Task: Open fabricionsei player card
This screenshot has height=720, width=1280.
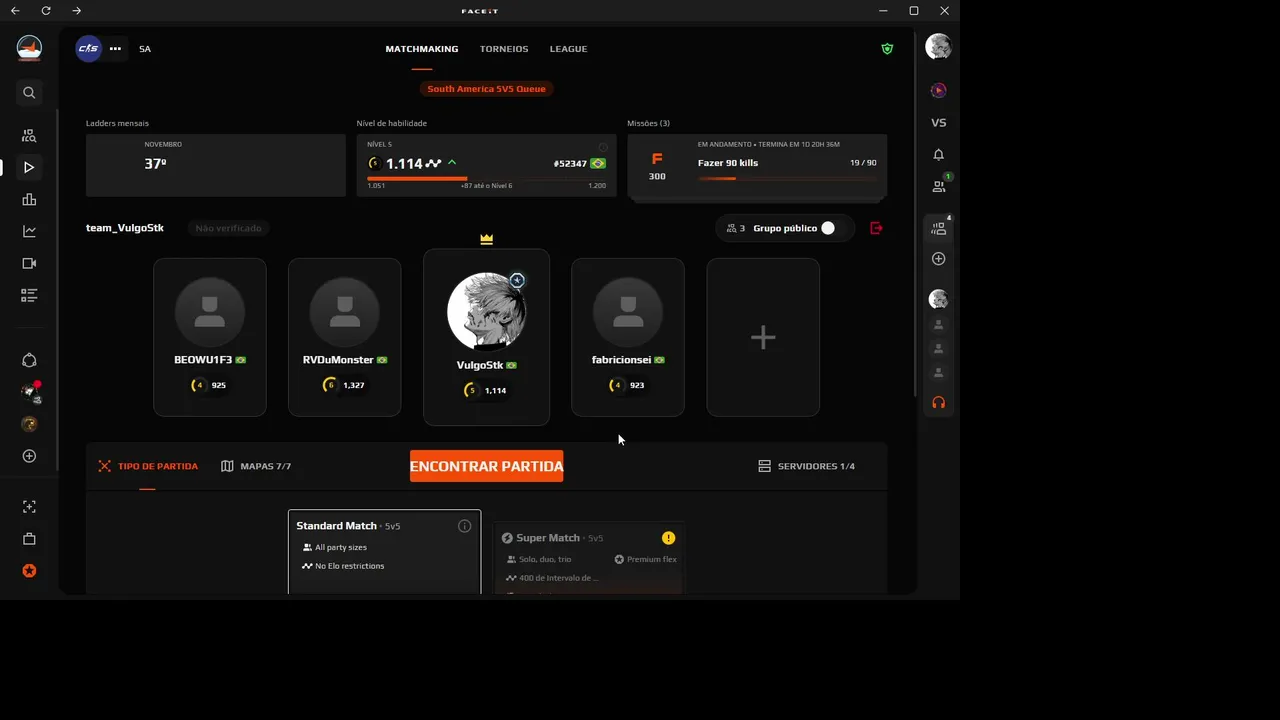Action: (628, 337)
